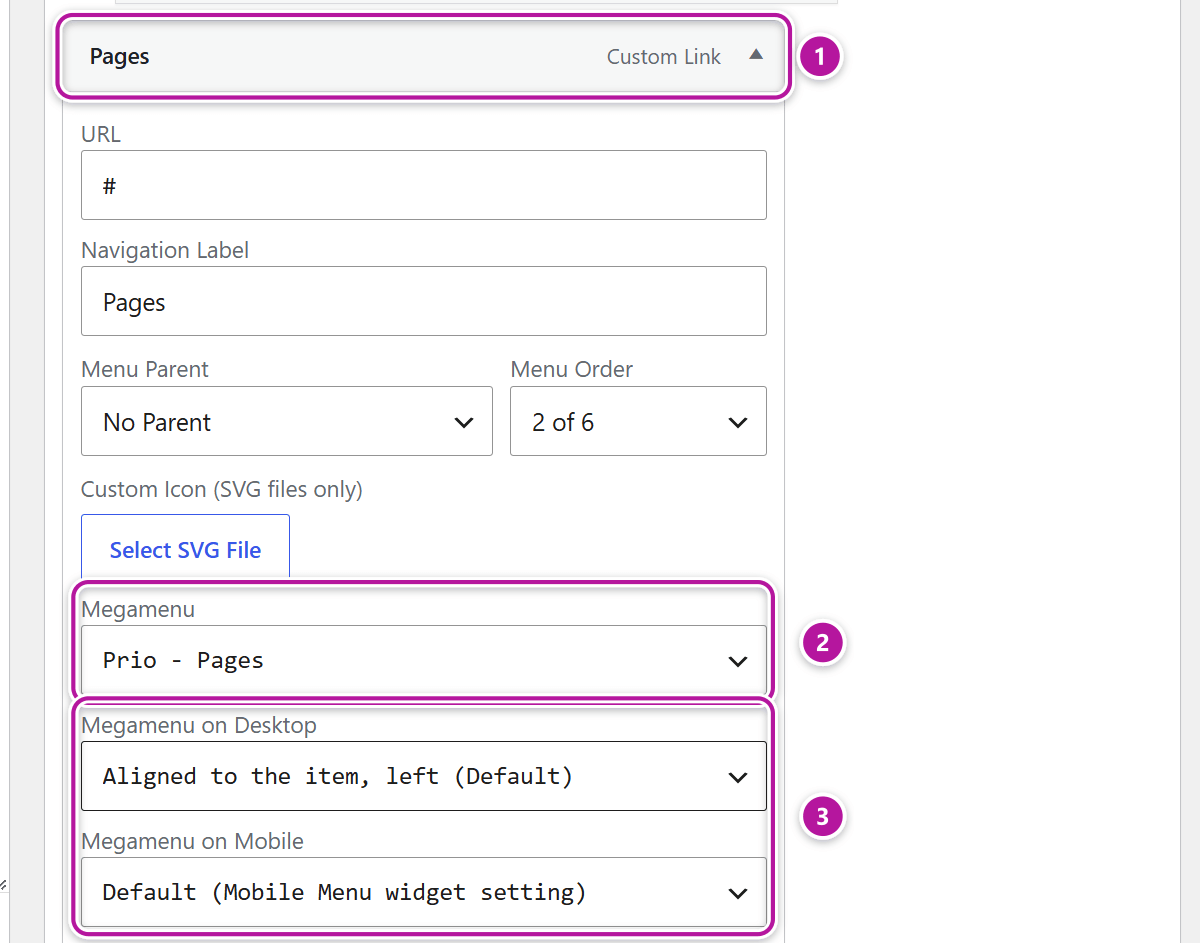Open the Megamenu dropdown set to Prio - Pages
This screenshot has width=1200, height=943.
coord(424,660)
